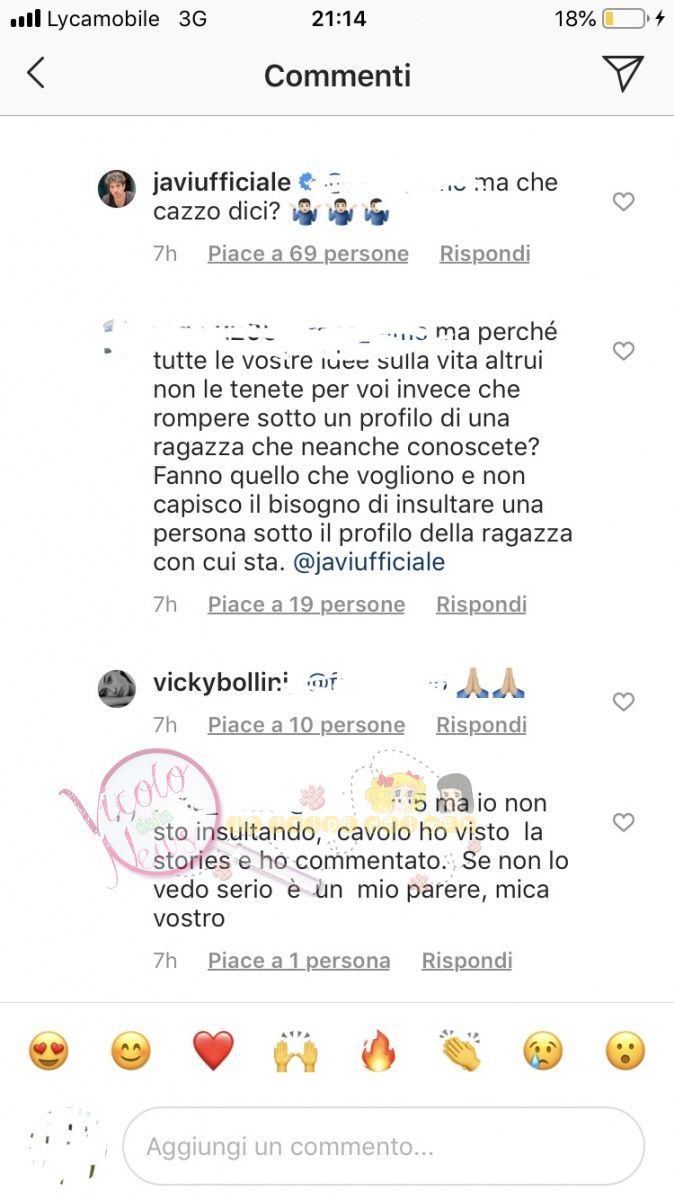Insert clapping hands emoji

click(x=460, y=1051)
